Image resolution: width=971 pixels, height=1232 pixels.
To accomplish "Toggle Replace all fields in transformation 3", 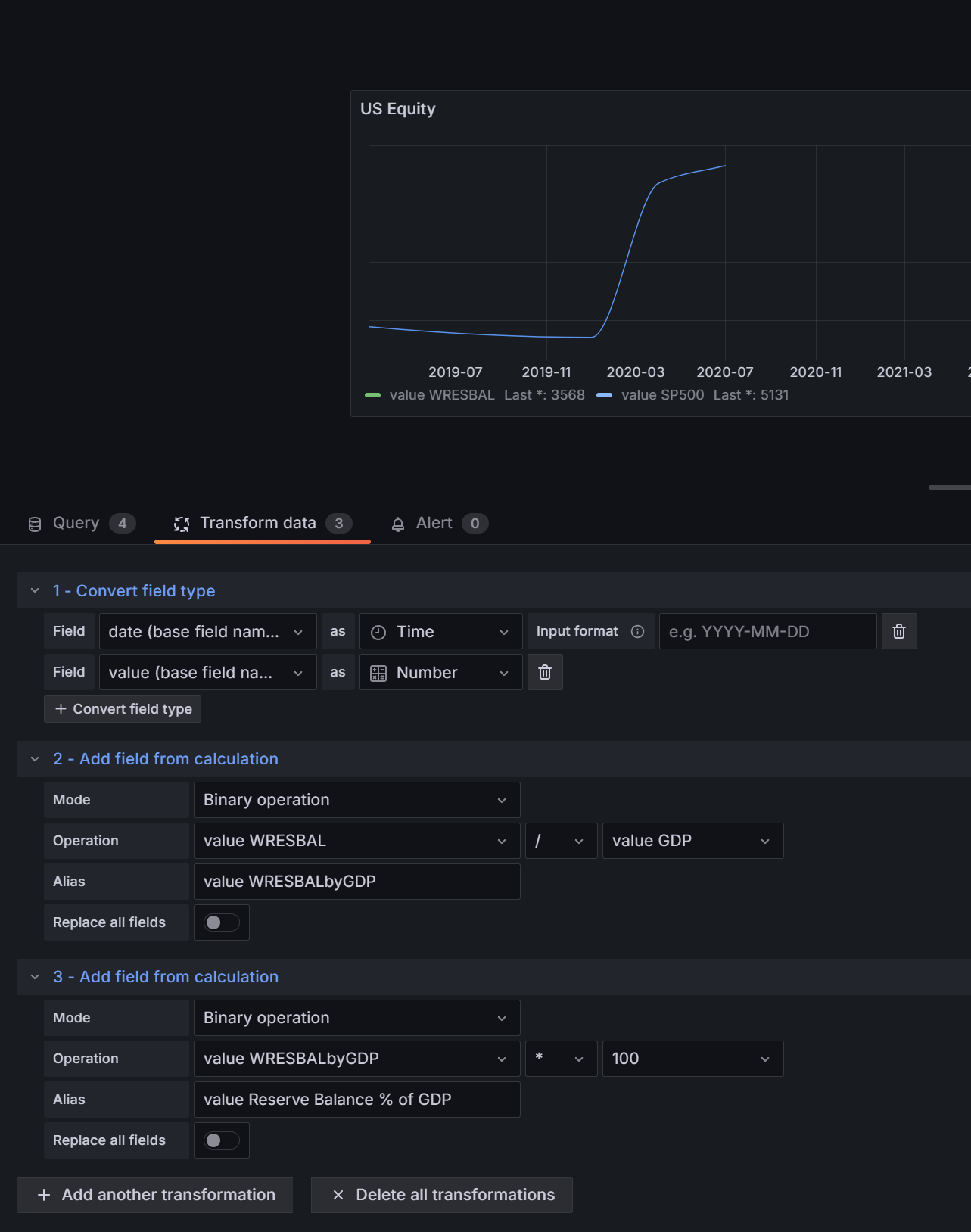I will (222, 1140).
